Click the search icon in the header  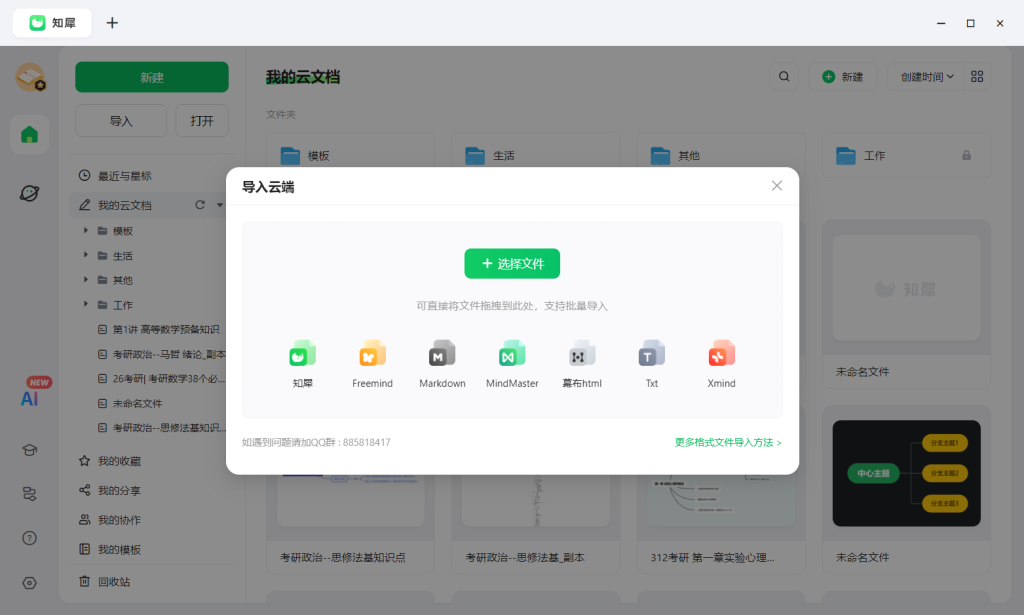coord(784,77)
